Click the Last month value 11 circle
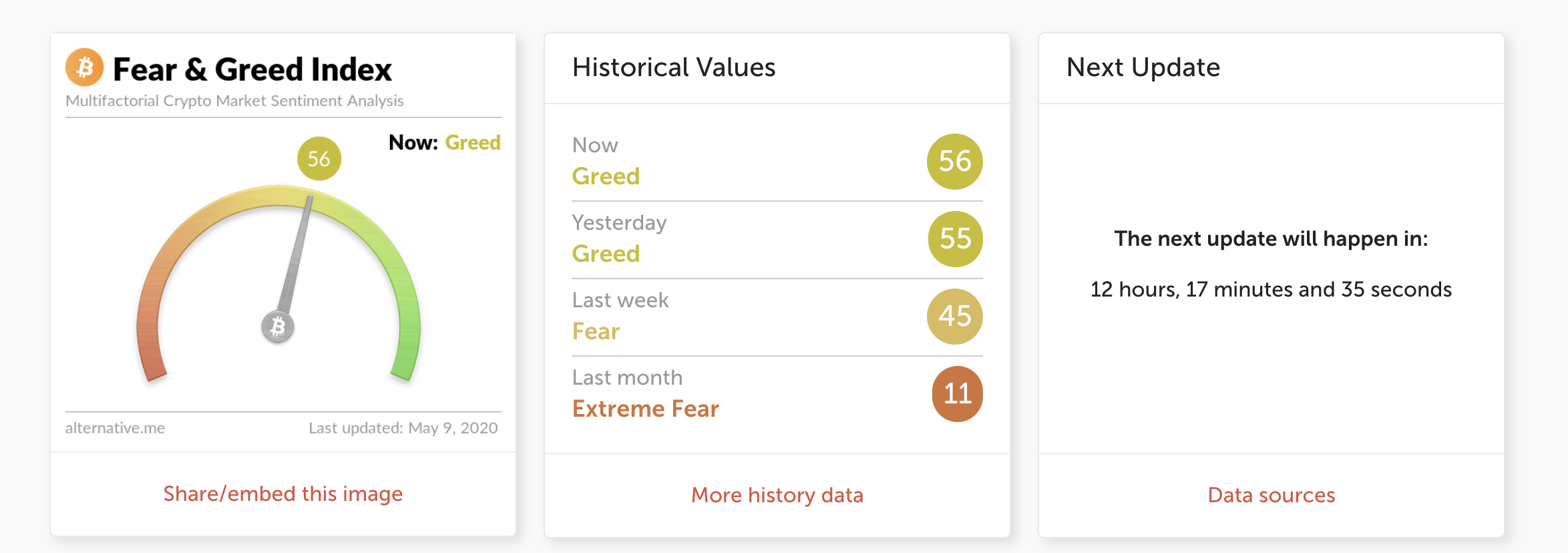 click(958, 393)
